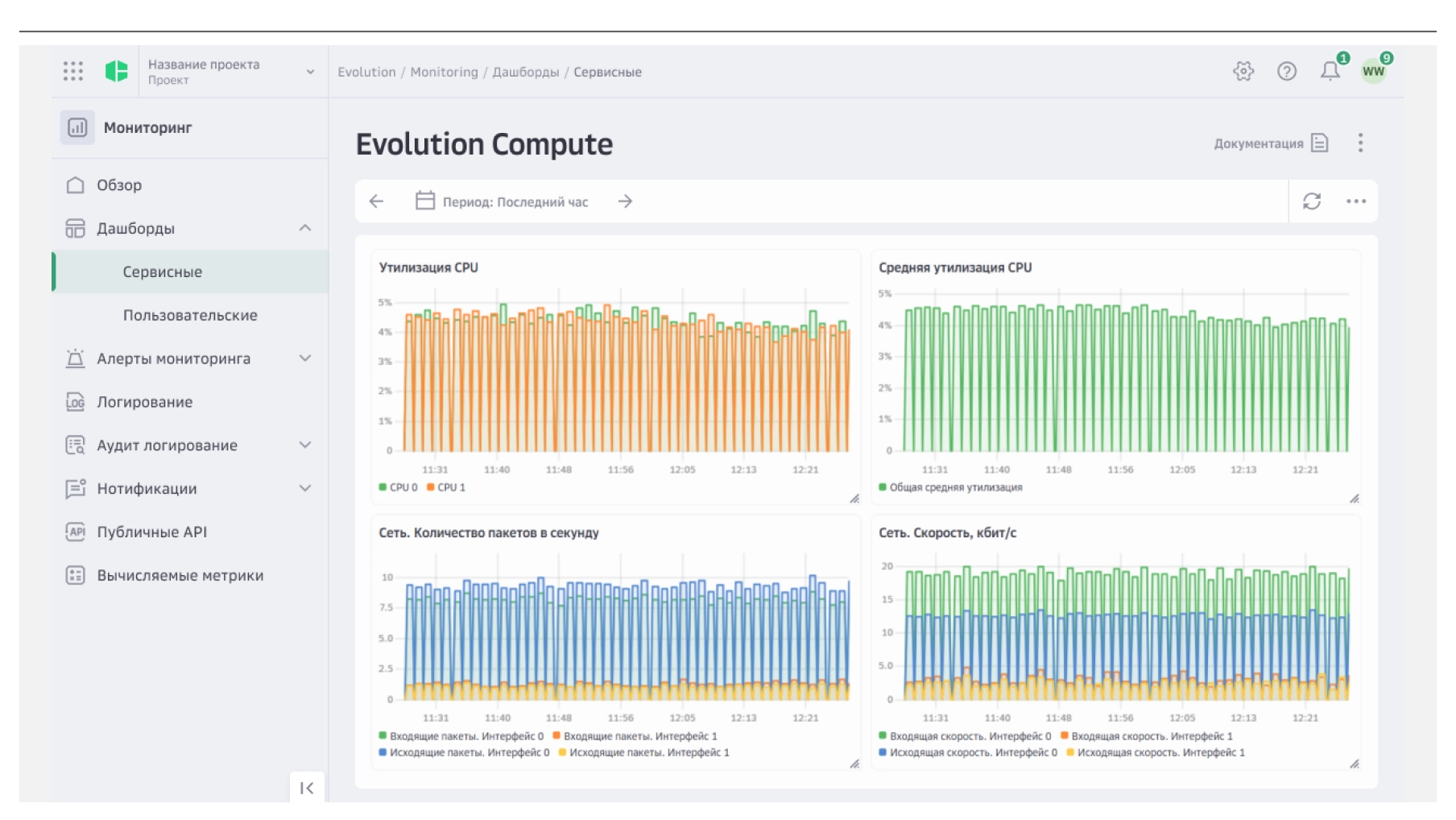
Task: Toggle Входящие пакеты. Интерфейс 1 series
Action: point(635,736)
